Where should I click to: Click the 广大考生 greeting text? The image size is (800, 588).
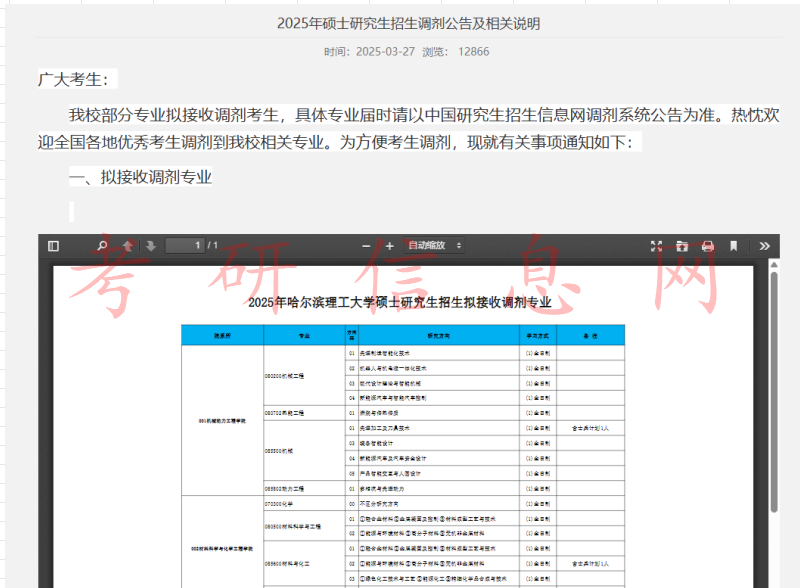pos(76,80)
